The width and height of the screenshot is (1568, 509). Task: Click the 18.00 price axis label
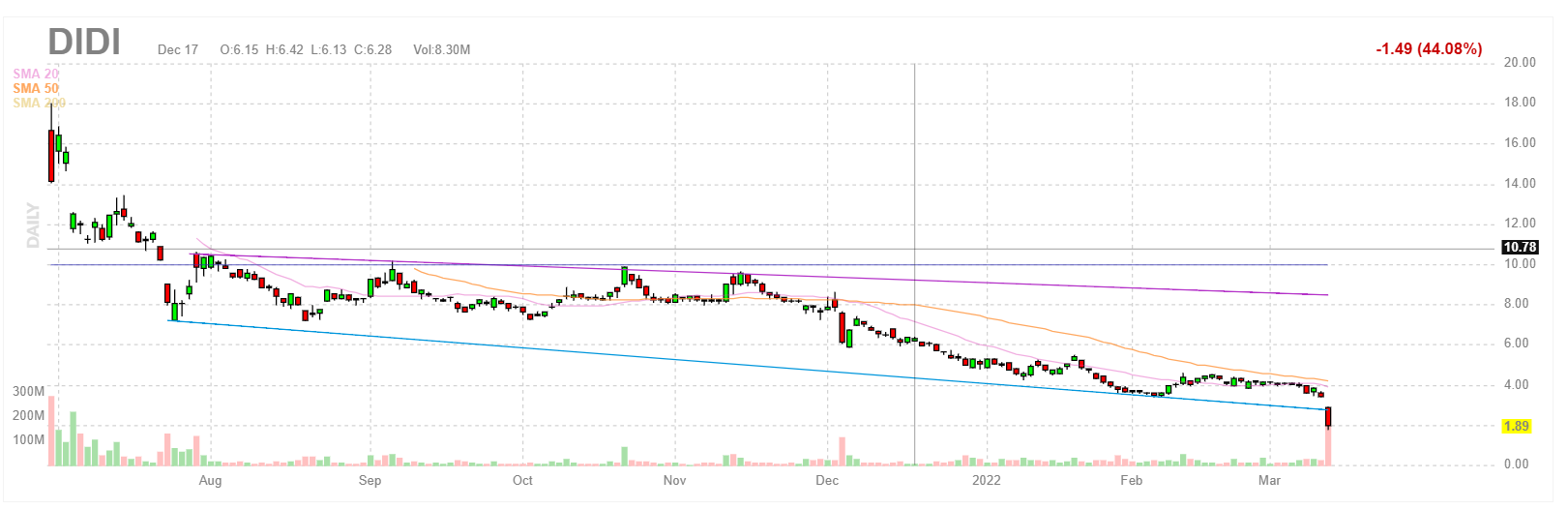coord(1520,102)
